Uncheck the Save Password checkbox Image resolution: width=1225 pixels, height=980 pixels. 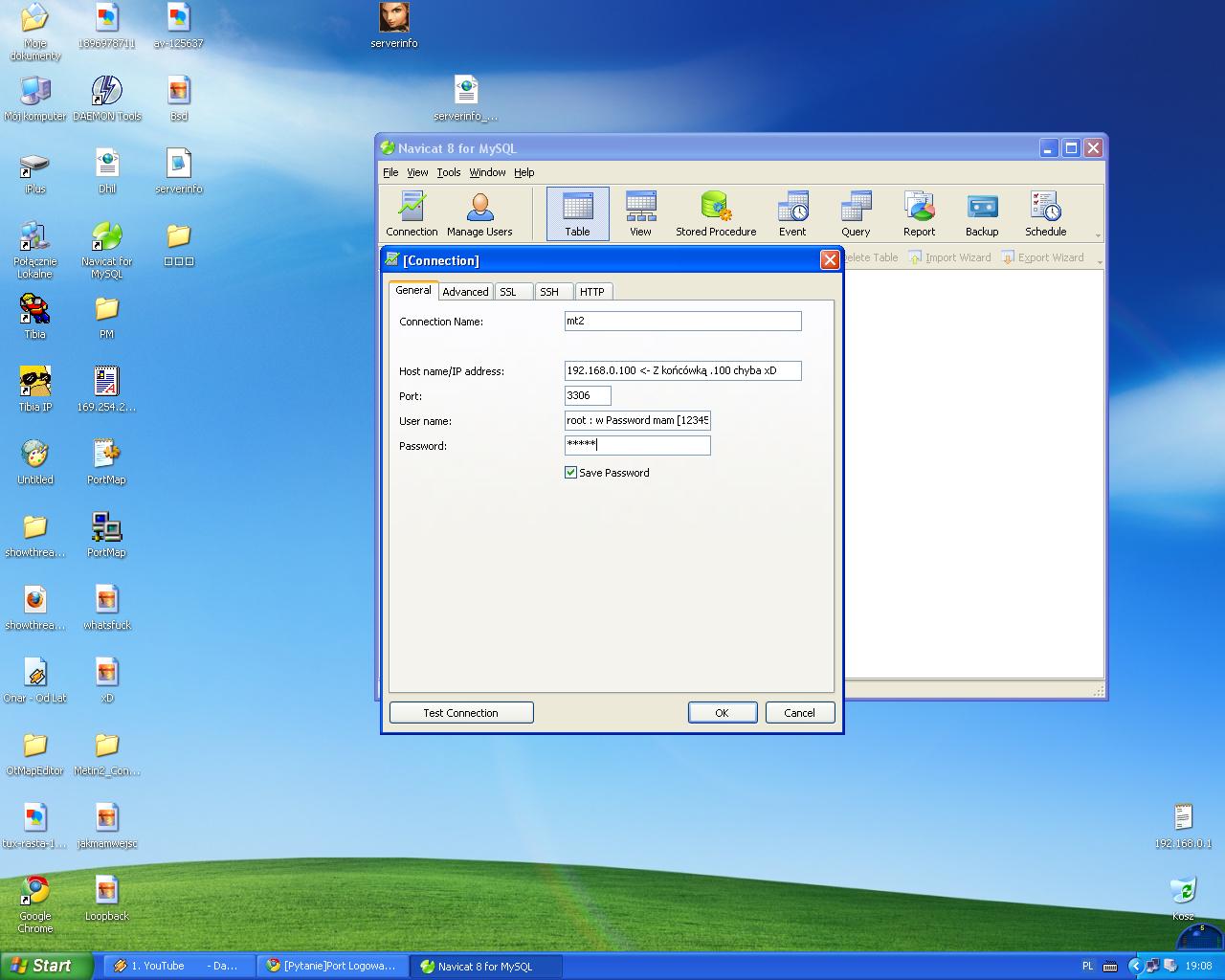coord(571,473)
